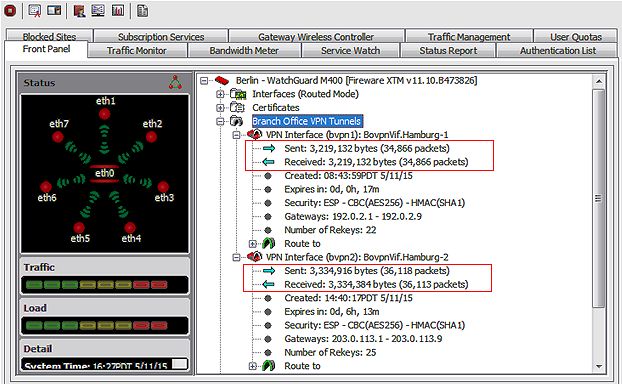Launch Policy Manager from the person icon
Screen dimensions: 622x384
(79, 10)
